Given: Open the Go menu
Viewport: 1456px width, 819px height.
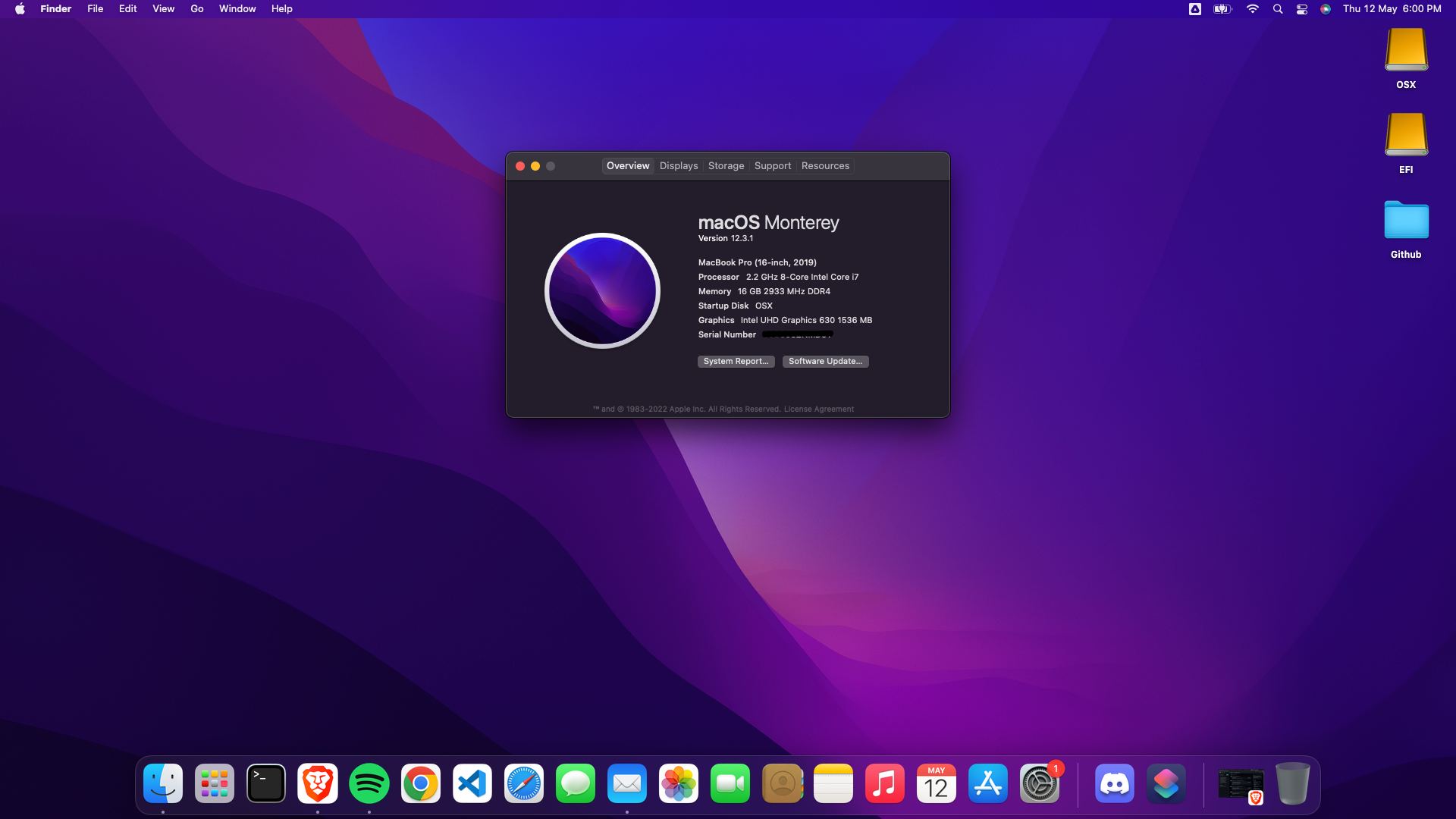Looking at the screenshot, I should (196, 9).
